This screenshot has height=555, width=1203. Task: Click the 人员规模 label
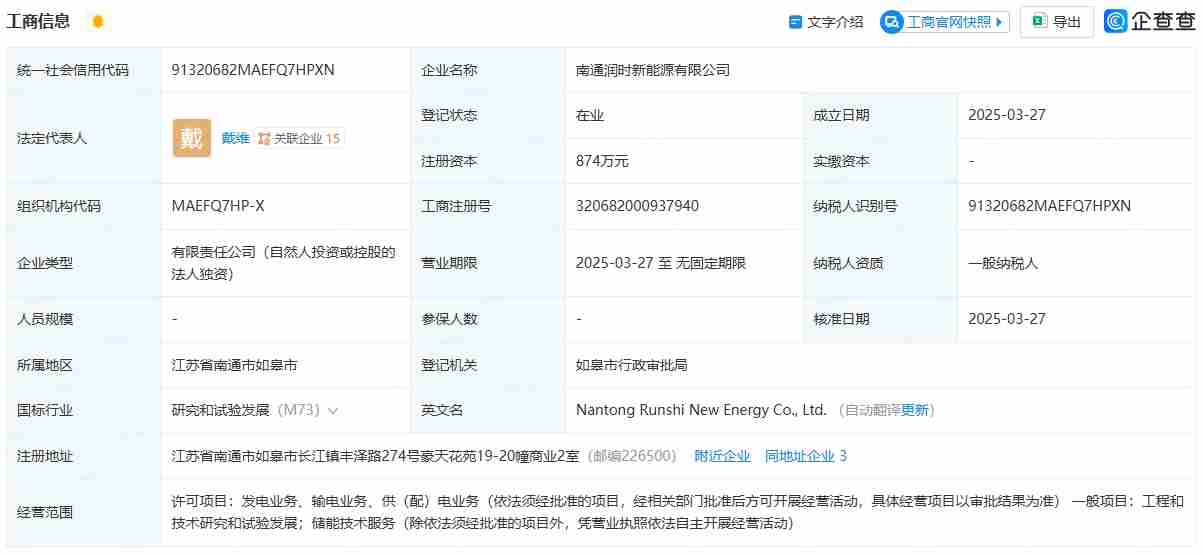coord(45,319)
